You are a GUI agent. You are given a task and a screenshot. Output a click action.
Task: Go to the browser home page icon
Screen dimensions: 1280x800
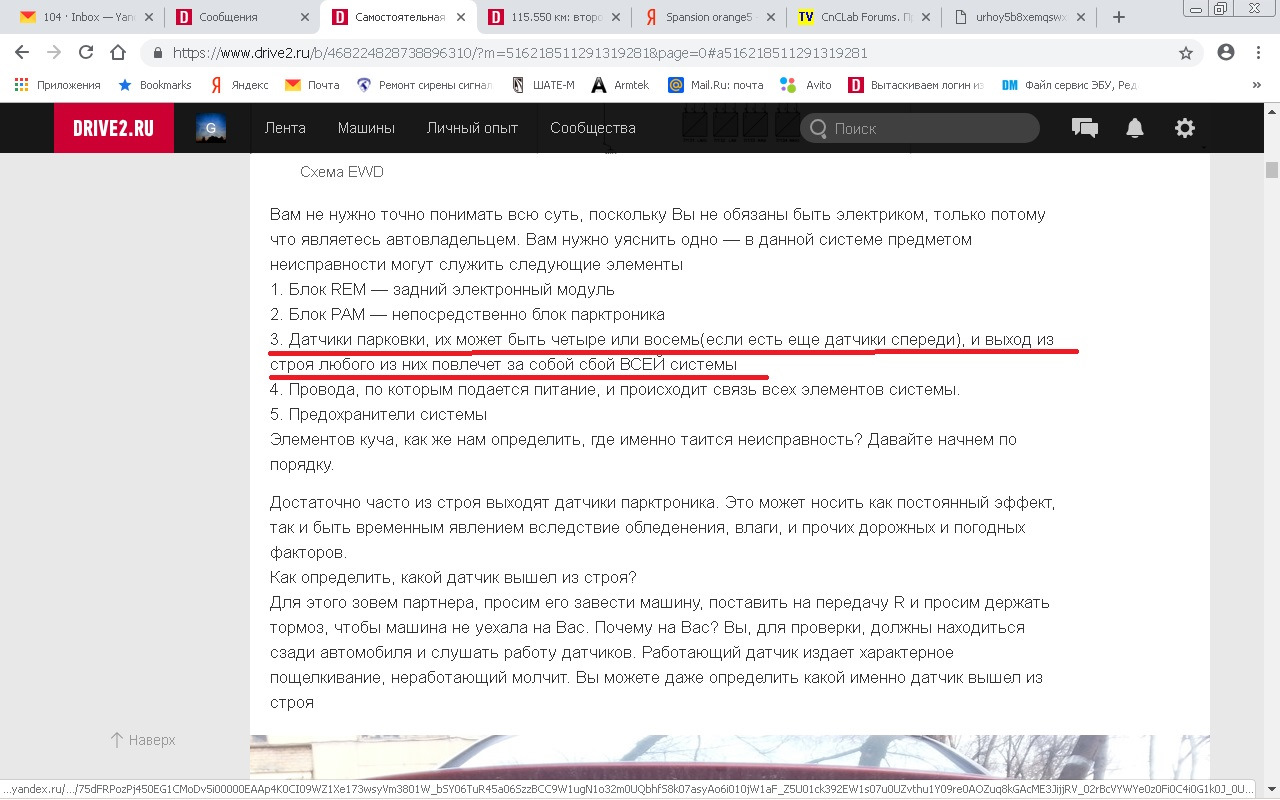tap(118, 53)
